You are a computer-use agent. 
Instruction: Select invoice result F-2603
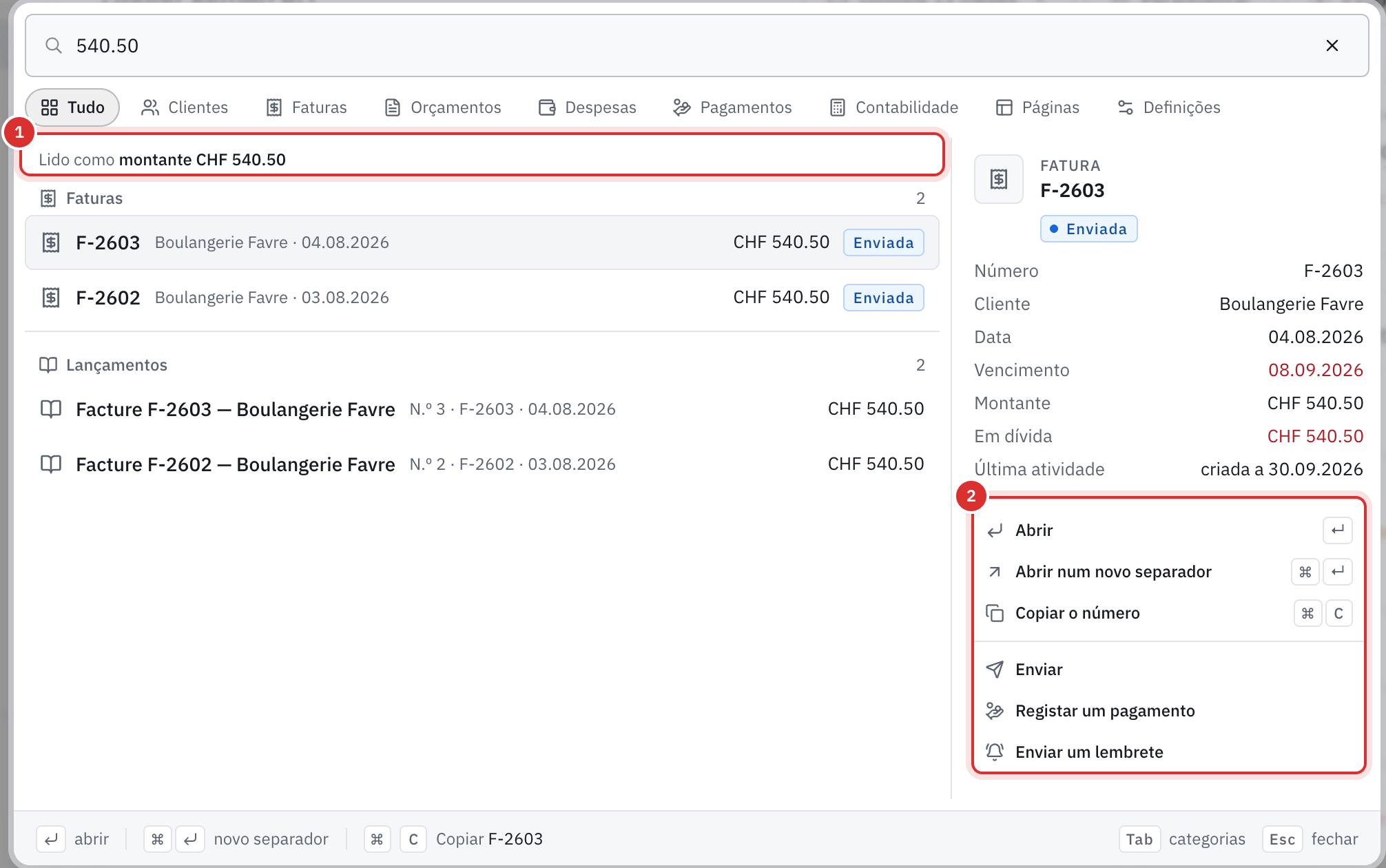pyautogui.click(x=482, y=242)
